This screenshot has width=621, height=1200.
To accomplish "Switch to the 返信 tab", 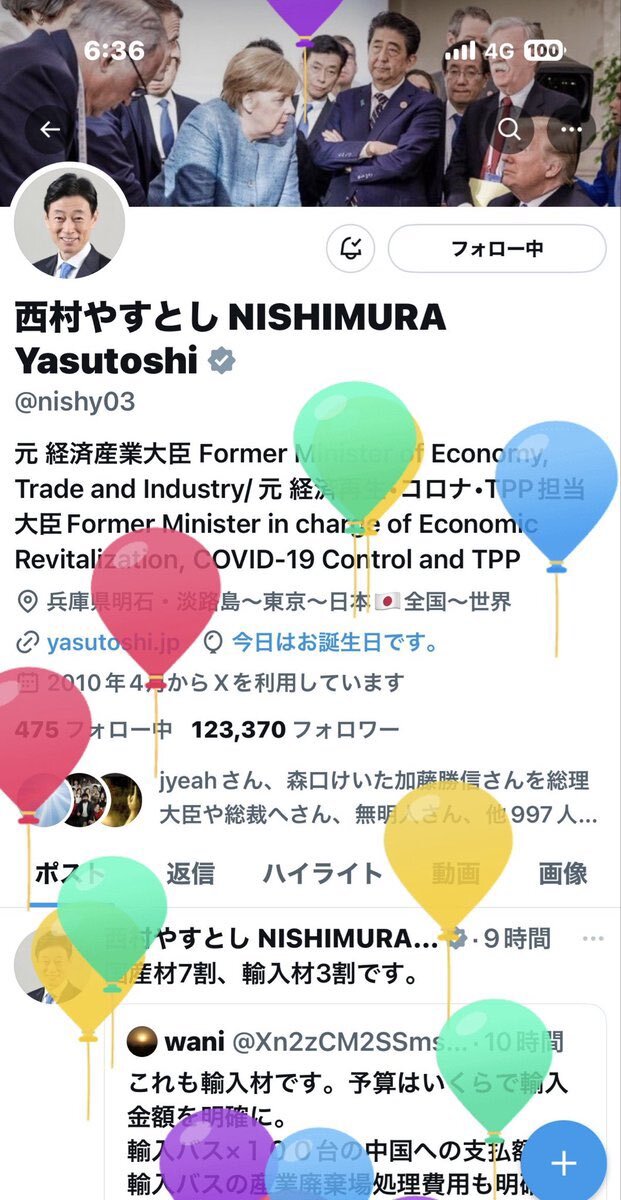I will coord(190,873).
